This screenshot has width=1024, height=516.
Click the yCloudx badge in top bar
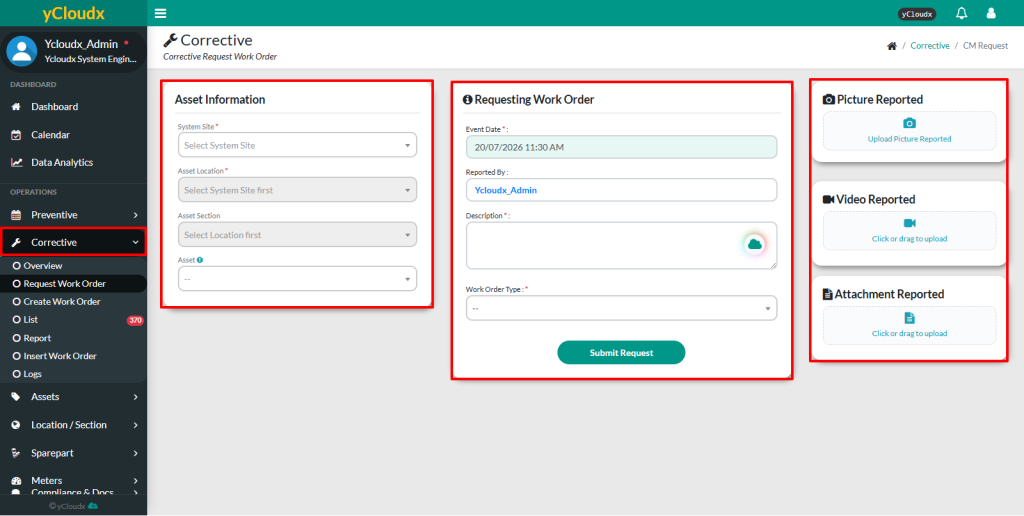(917, 14)
